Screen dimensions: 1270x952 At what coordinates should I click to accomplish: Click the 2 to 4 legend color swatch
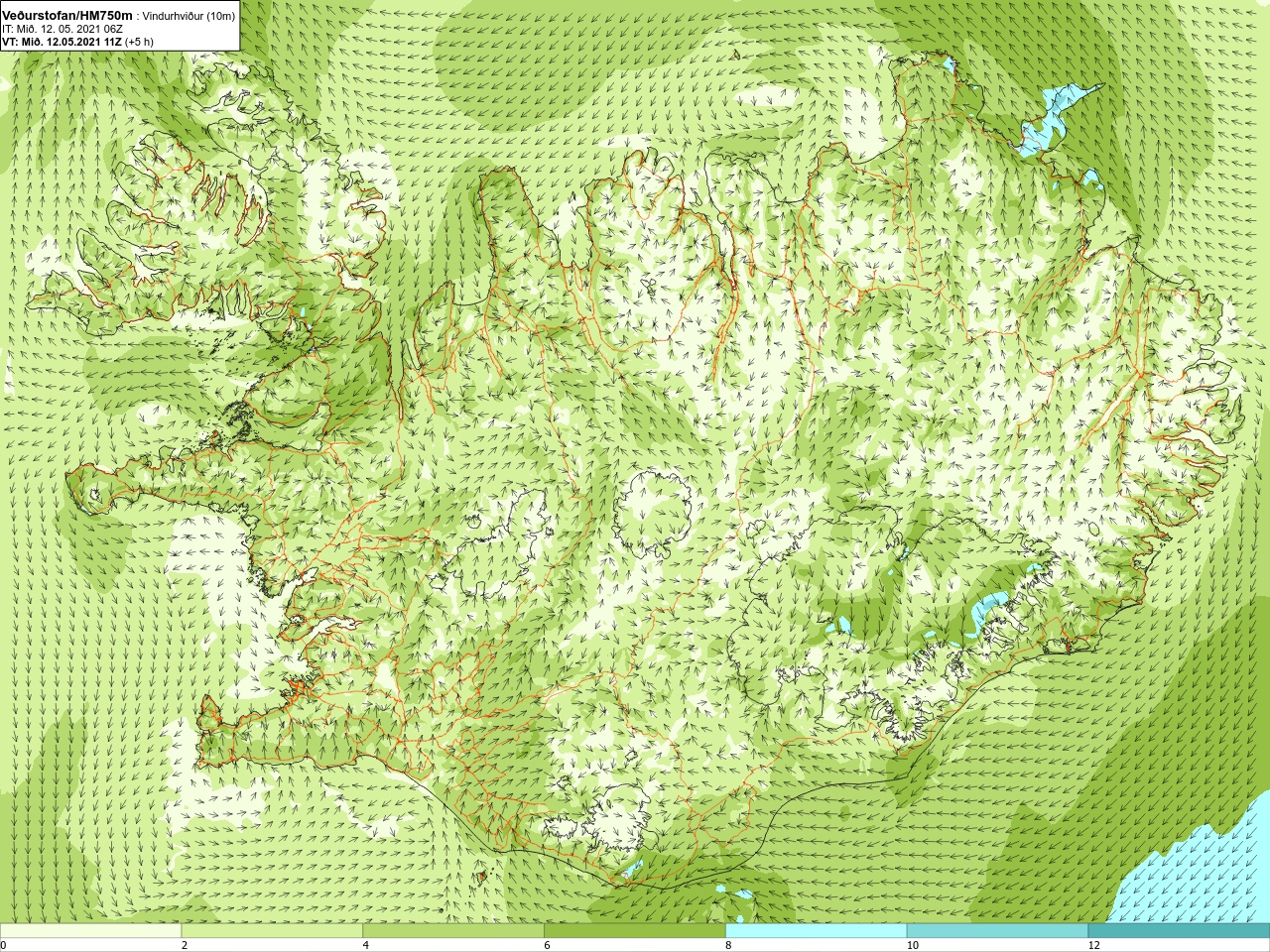[272, 931]
